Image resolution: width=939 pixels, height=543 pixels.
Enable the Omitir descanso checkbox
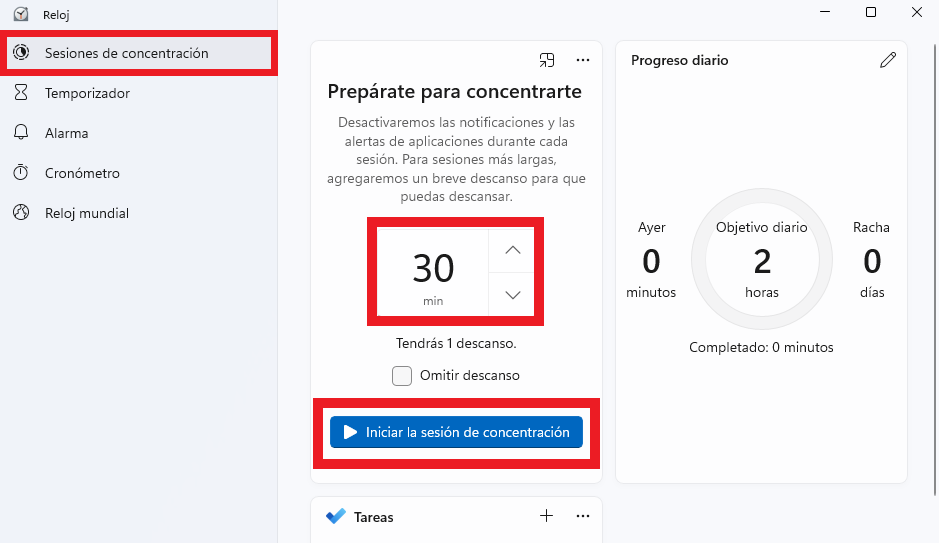click(x=402, y=376)
